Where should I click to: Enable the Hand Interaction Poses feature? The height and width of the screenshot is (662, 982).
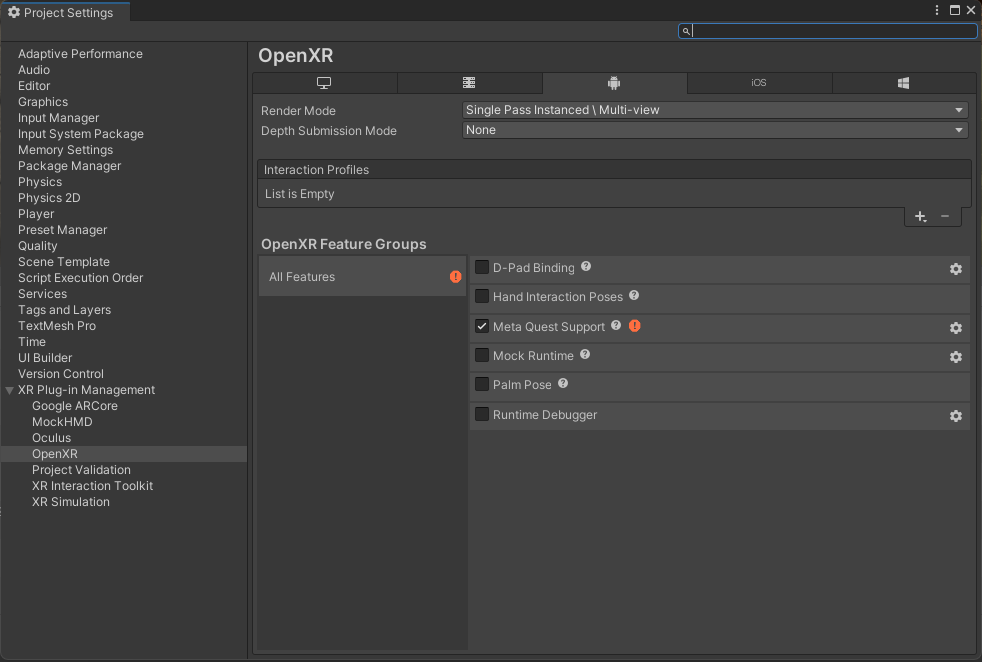[x=481, y=296]
